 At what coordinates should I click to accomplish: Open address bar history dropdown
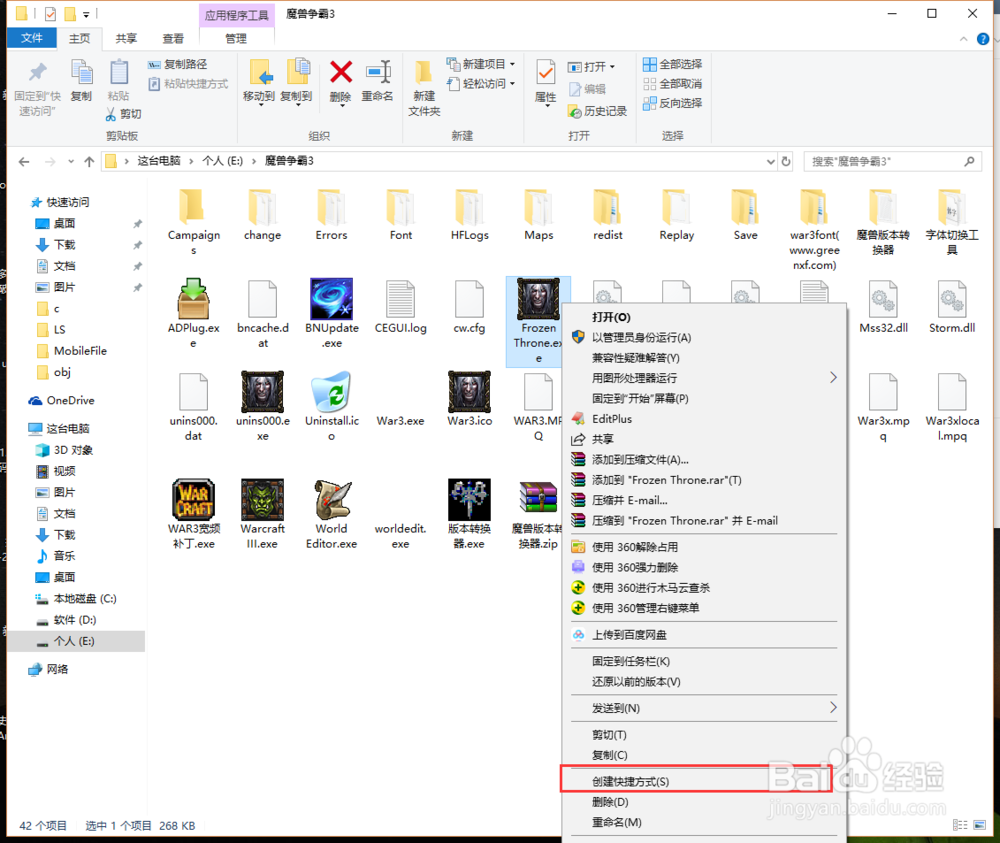point(770,161)
